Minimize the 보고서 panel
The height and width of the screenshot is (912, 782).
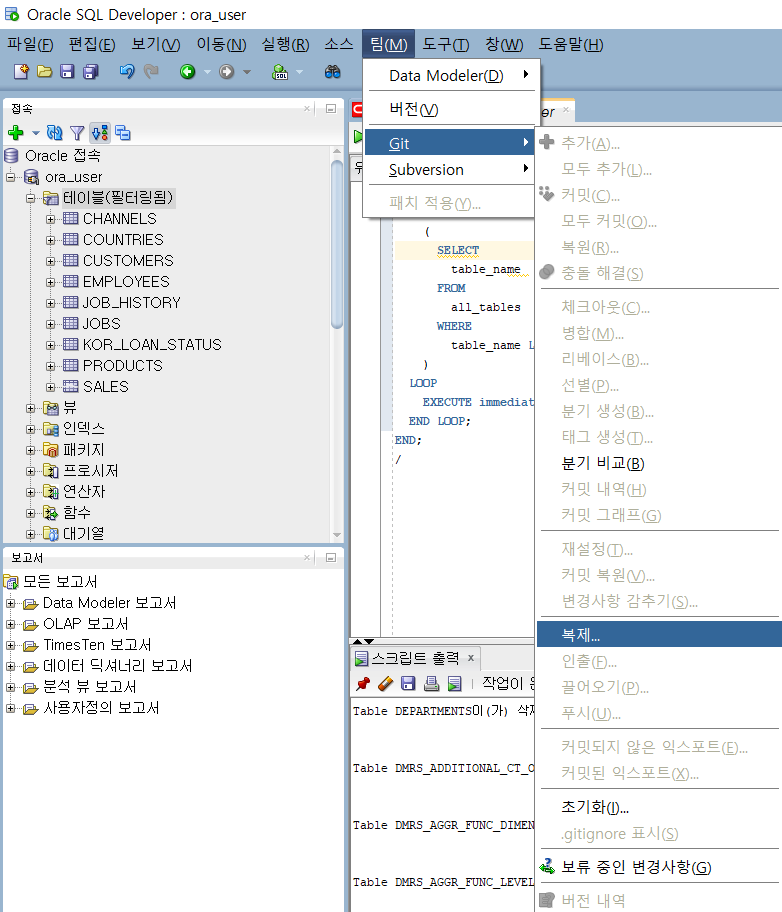click(331, 558)
